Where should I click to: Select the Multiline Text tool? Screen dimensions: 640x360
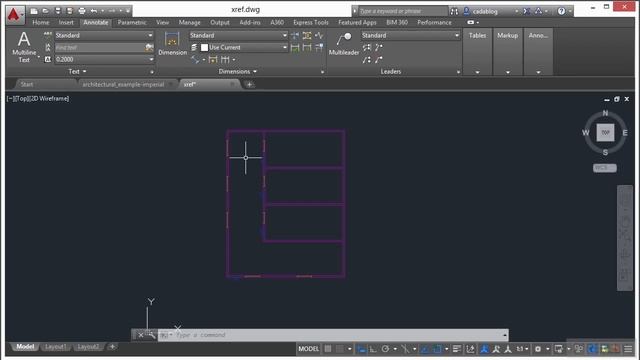point(24,47)
